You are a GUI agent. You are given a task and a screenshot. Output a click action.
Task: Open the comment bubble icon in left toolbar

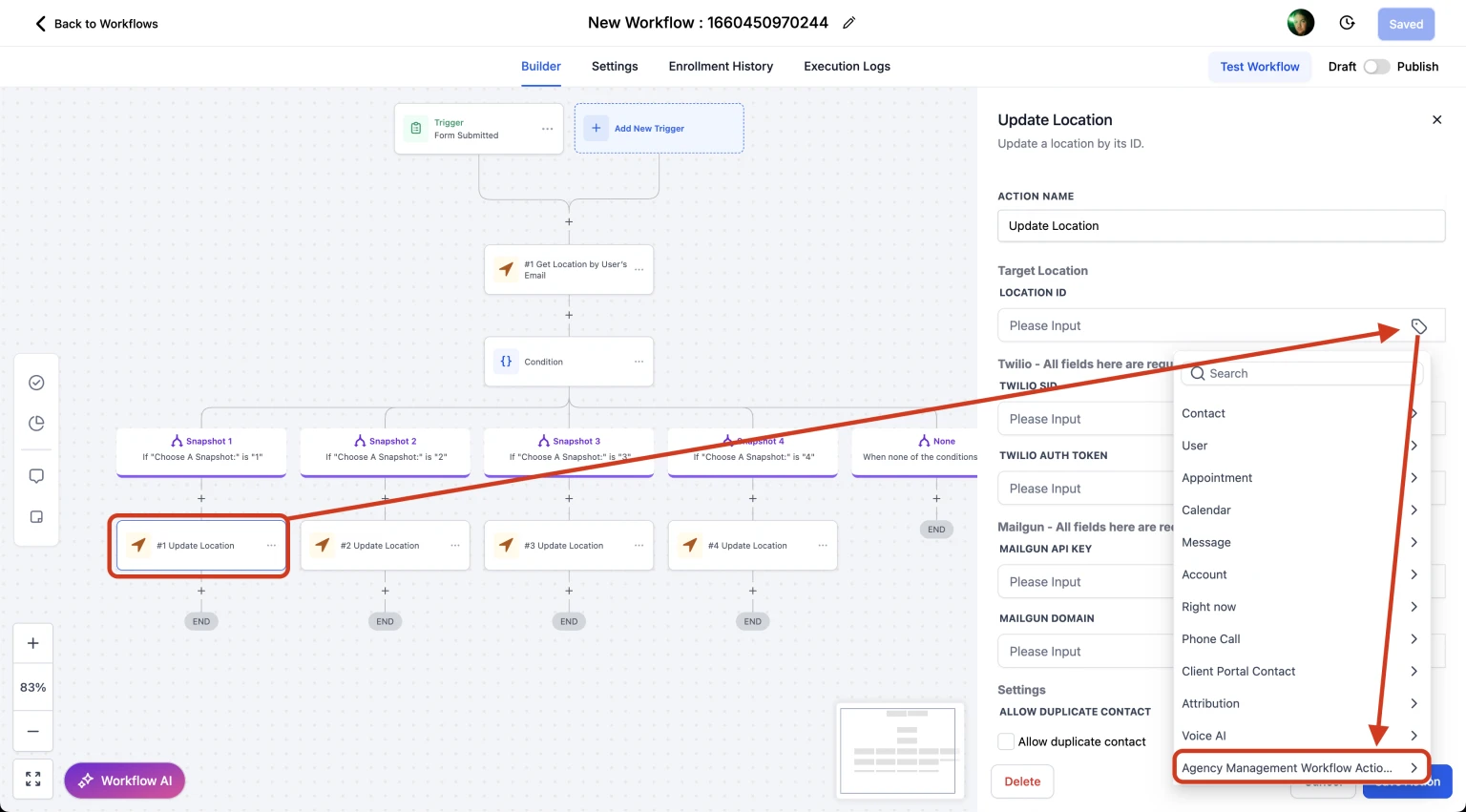tap(36, 476)
